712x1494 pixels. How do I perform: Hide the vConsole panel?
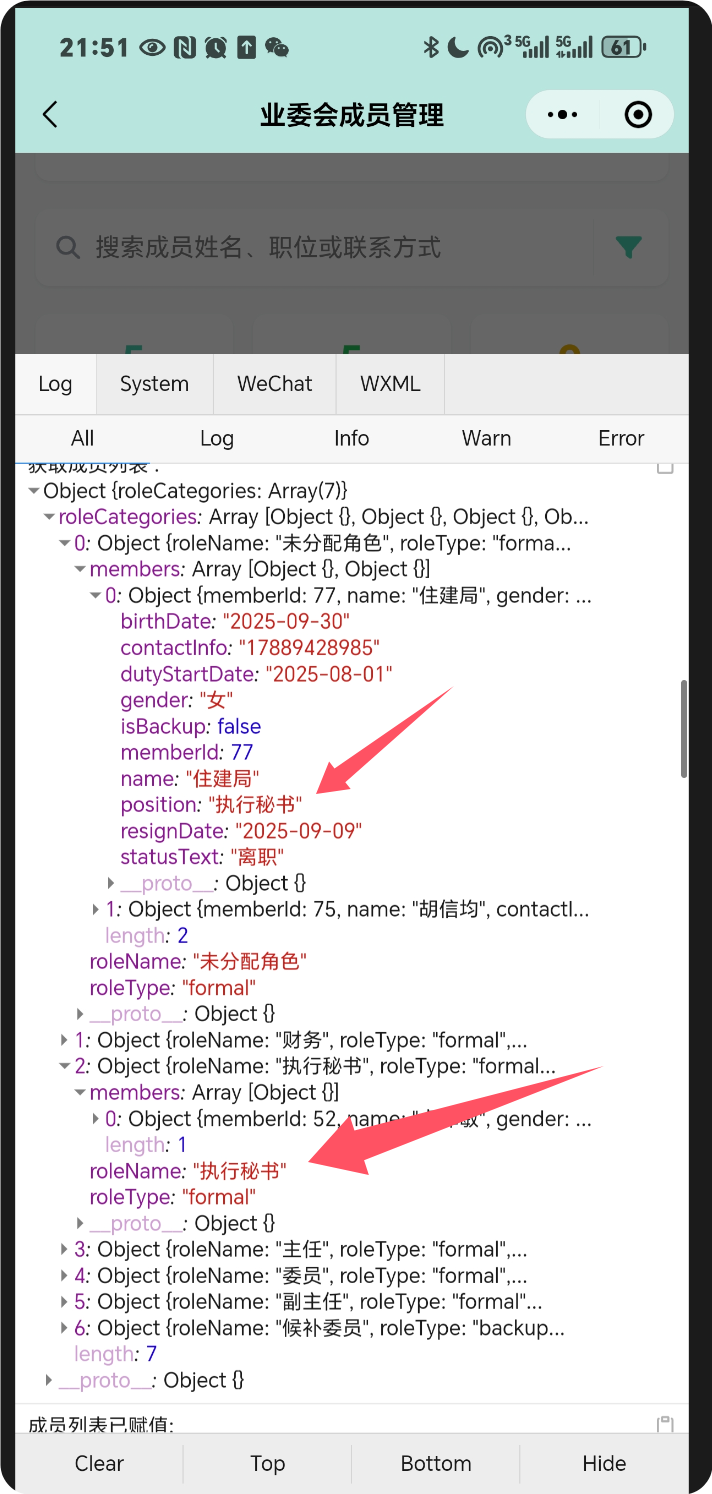(x=604, y=1463)
